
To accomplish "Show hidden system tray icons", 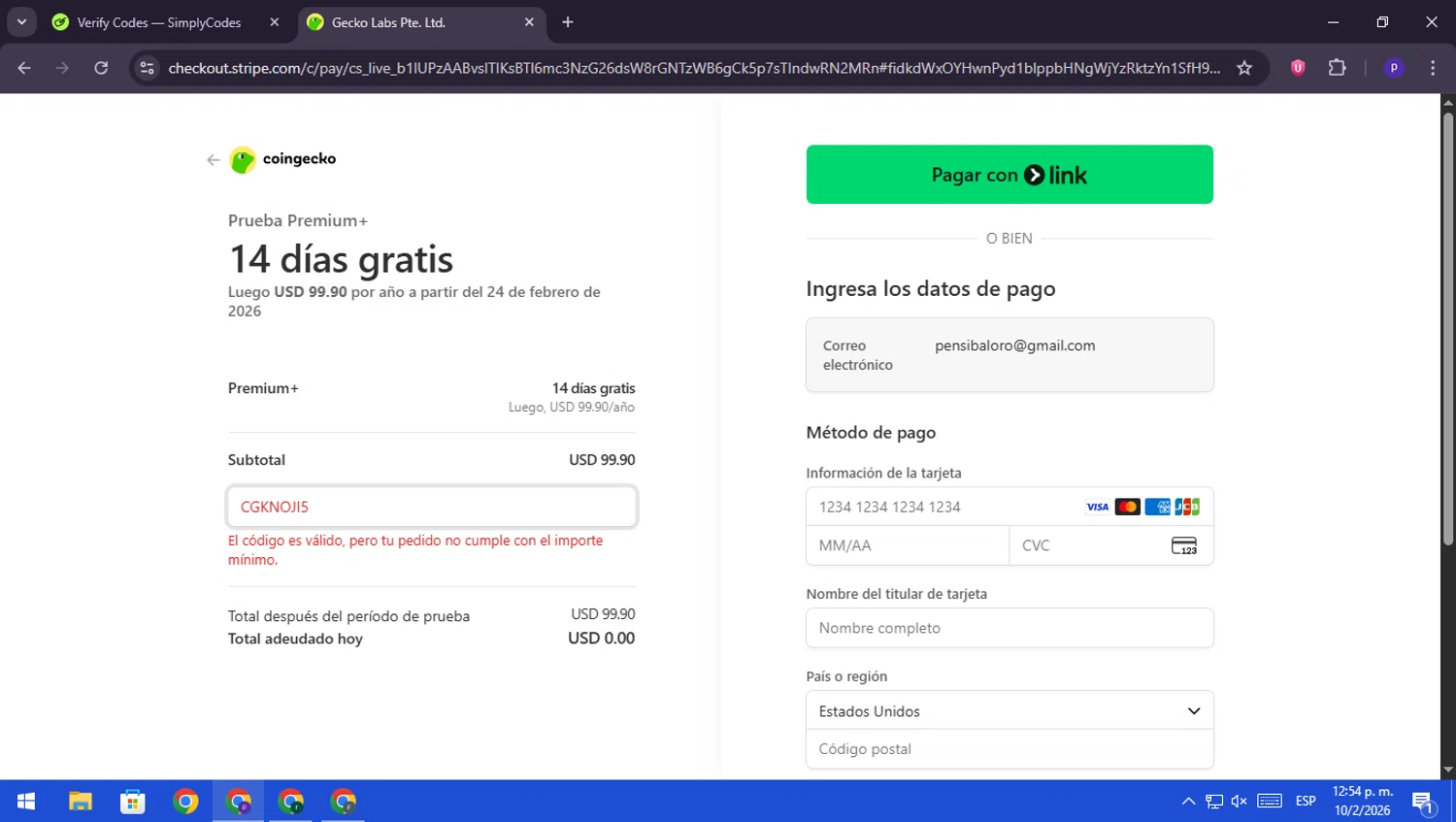I will [x=1188, y=801].
